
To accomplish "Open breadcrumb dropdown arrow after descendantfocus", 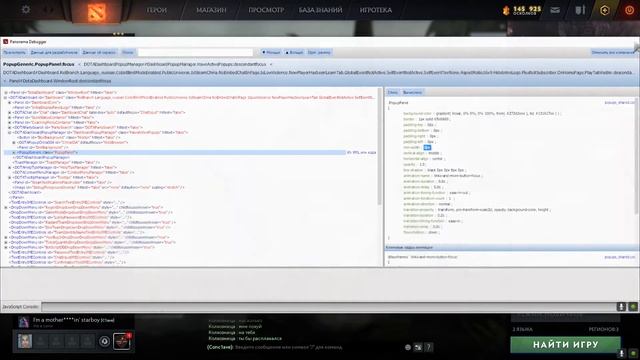I will pos(271,64).
